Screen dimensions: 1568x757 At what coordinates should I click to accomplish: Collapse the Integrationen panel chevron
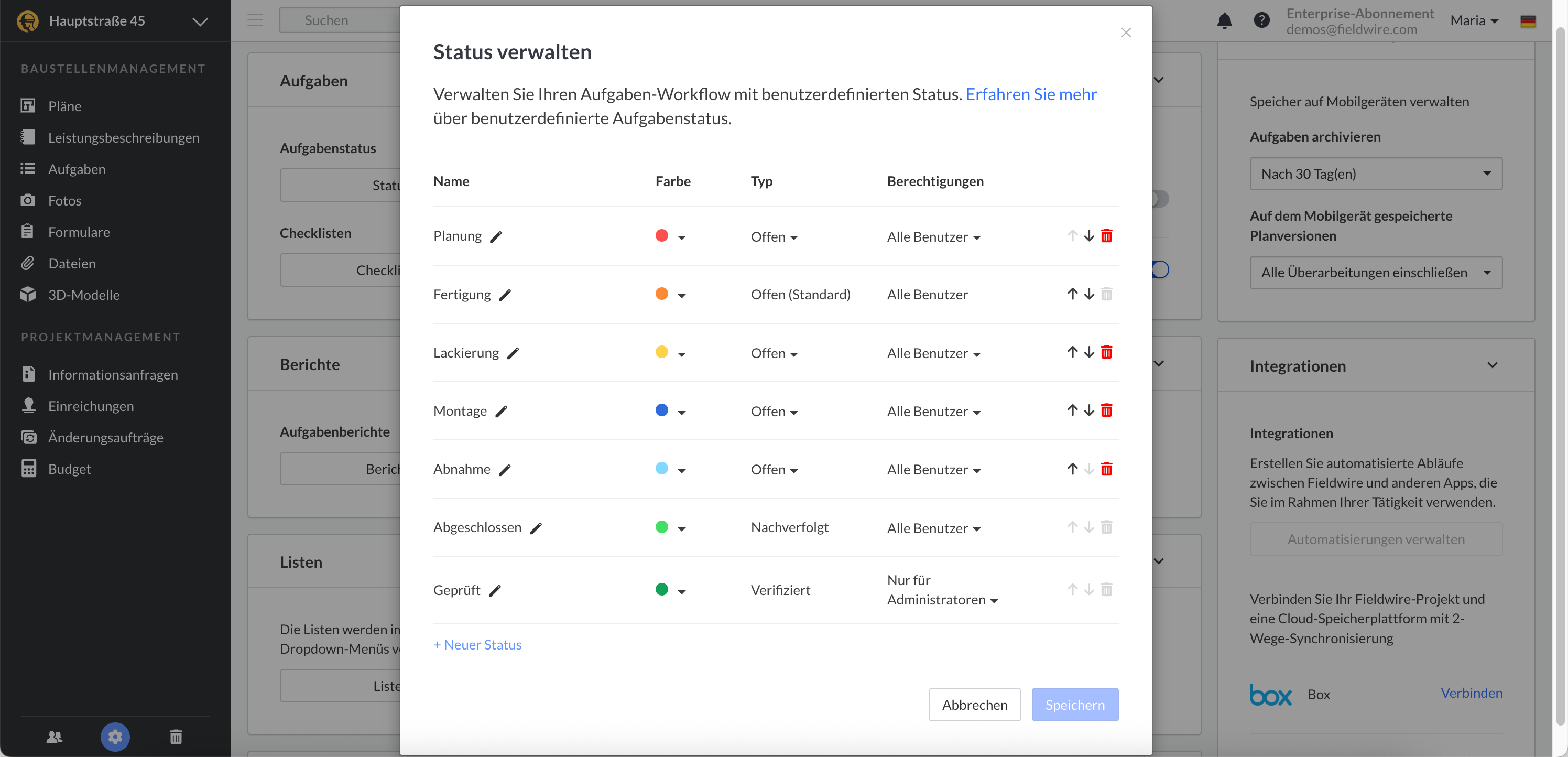(1492, 365)
